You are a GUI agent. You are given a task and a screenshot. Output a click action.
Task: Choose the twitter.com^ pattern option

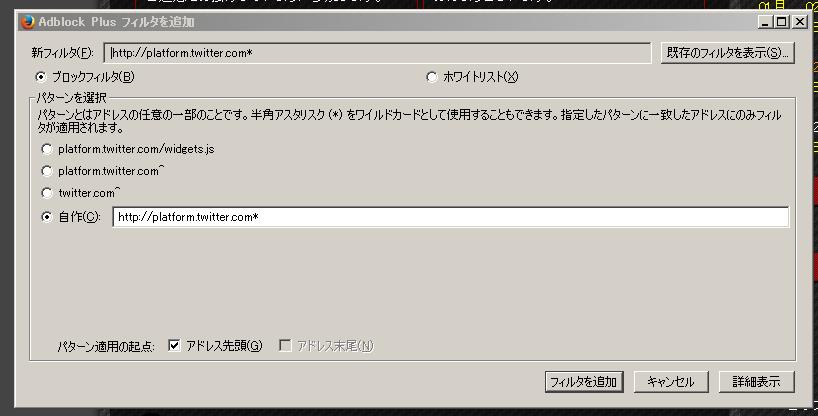click(47, 193)
